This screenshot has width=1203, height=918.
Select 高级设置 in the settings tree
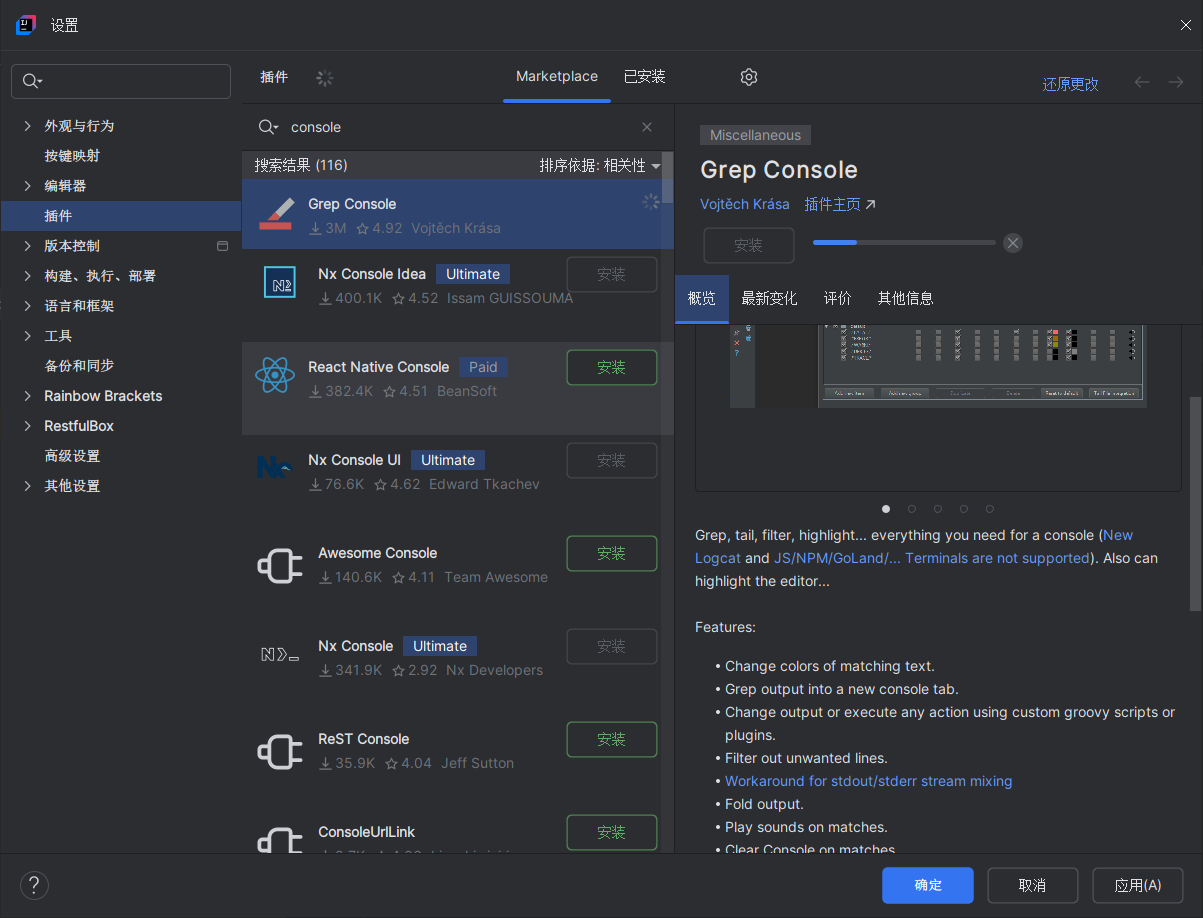coord(72,456)
